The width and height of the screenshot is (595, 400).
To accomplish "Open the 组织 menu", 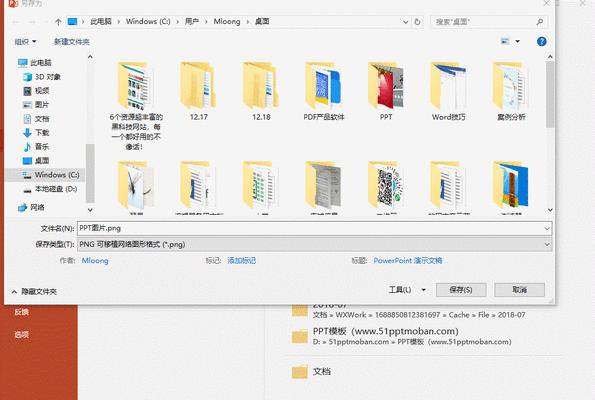I will pyautogui.click(x=25, y=42).
